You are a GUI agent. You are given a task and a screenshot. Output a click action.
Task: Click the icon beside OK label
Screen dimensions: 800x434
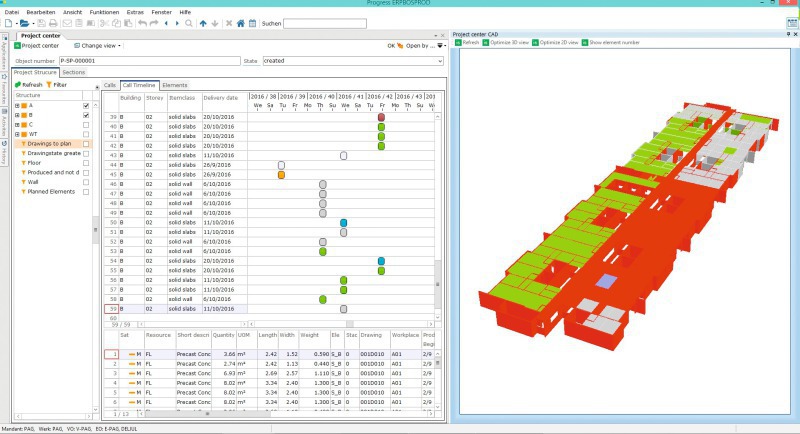pyautogui.click(x=400, y=46)
